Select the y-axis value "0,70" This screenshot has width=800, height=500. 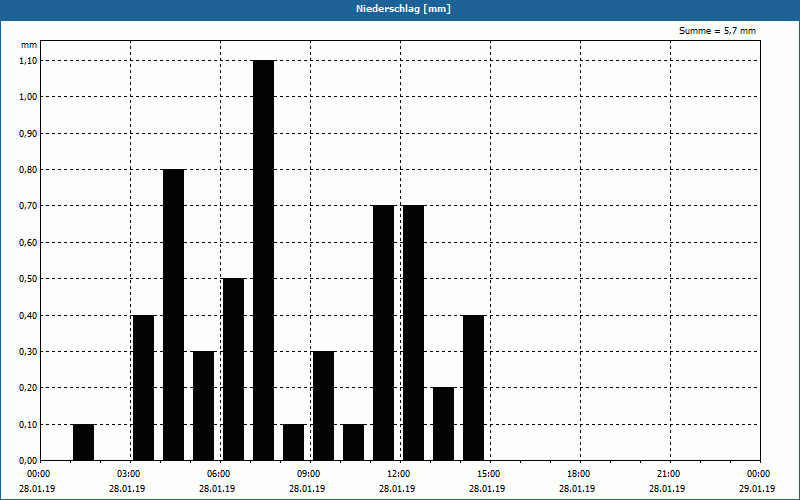28,206
